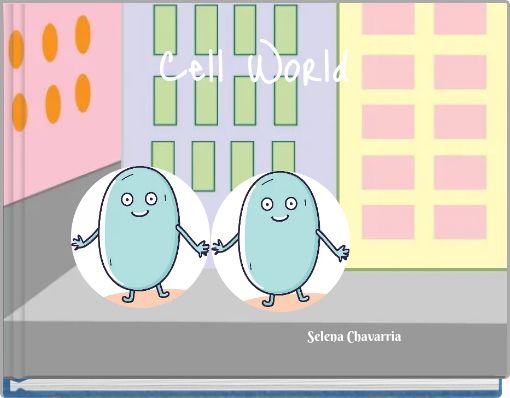This screenshot has width=510, height=398.
Task: Select the bottom-right pink window on yellow building
Action: pyautogui.click(x=460, y=222)
